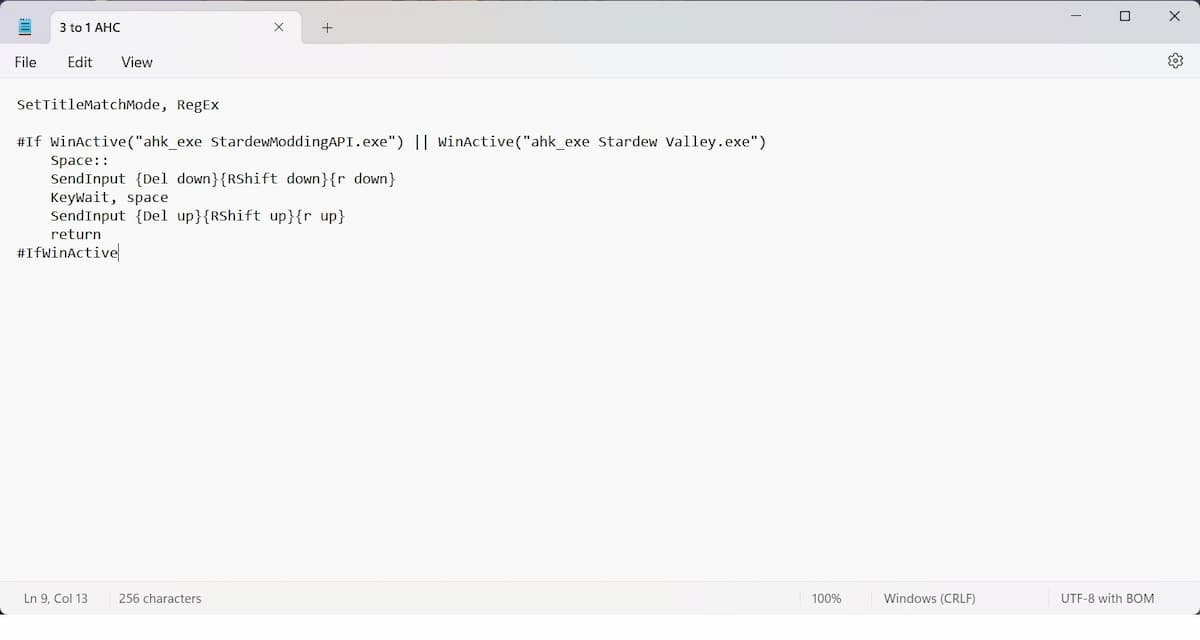Image resolution: width=1200 pixels, height=640 pixels.
Task: Close the "3 to 1 AHC" tab
Action: (x=279, y=27)
